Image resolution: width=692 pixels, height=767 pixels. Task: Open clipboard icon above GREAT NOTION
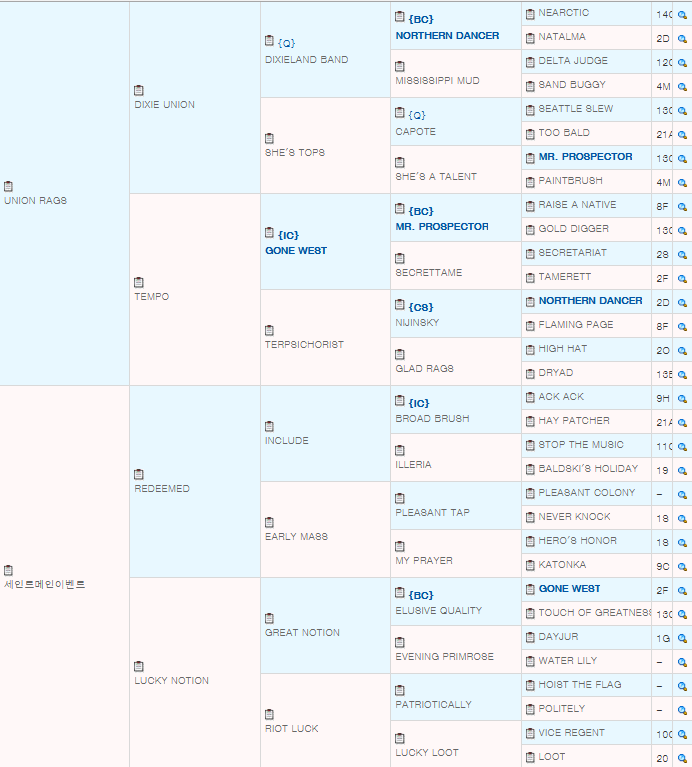269,618
